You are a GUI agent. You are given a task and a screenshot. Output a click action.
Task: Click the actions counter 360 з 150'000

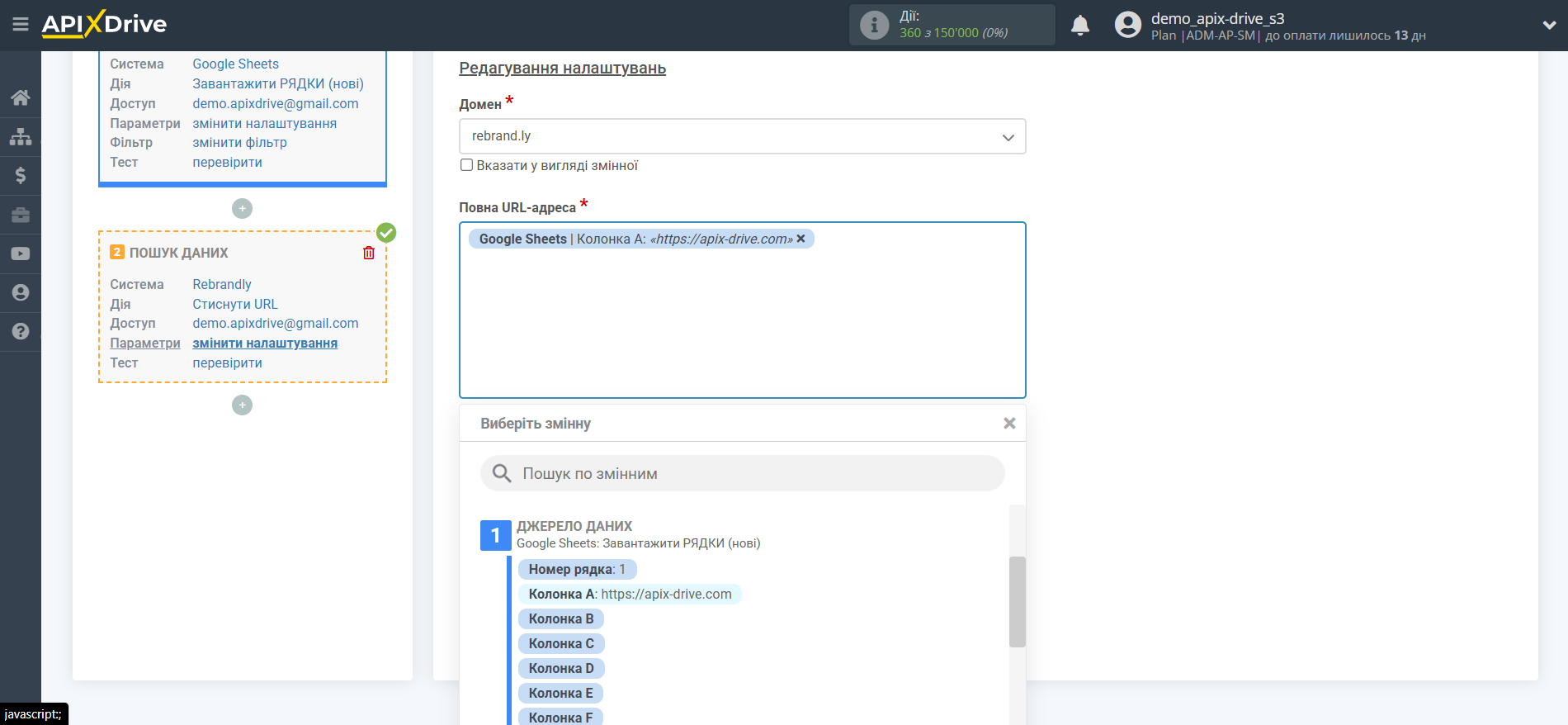click(x=954, y=33)
